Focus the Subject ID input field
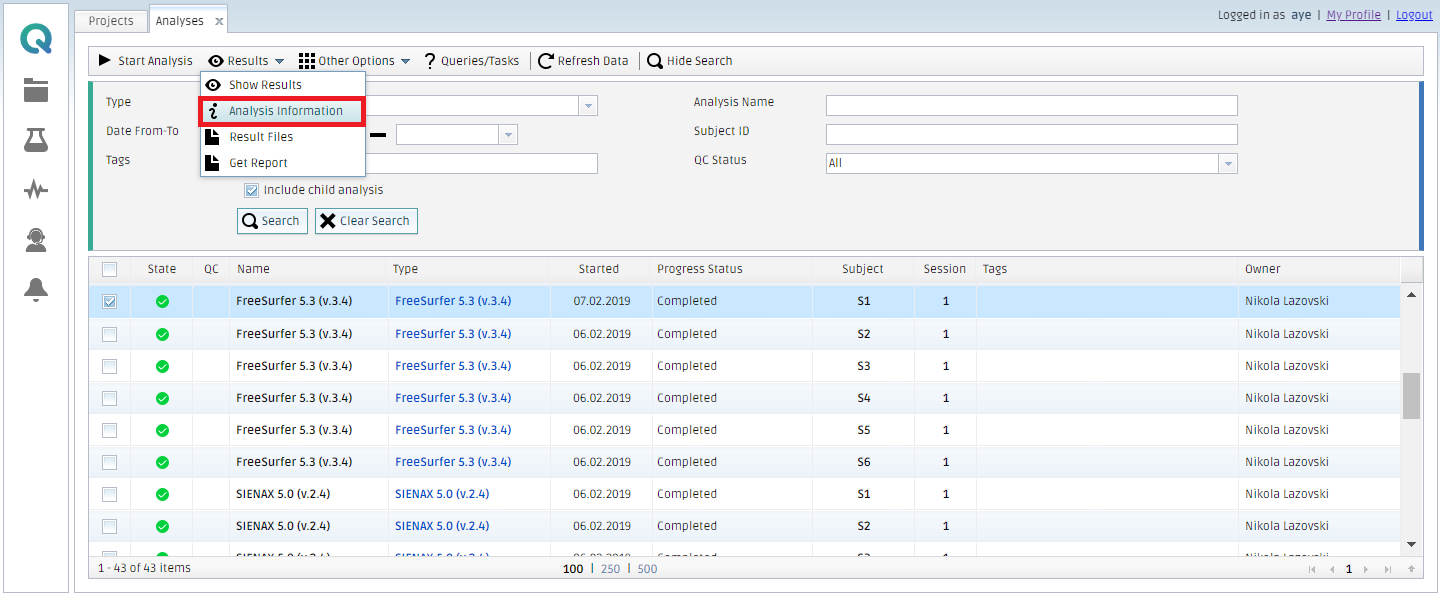The height and width of the screenshot is (593, 1440). [1032, 135]
